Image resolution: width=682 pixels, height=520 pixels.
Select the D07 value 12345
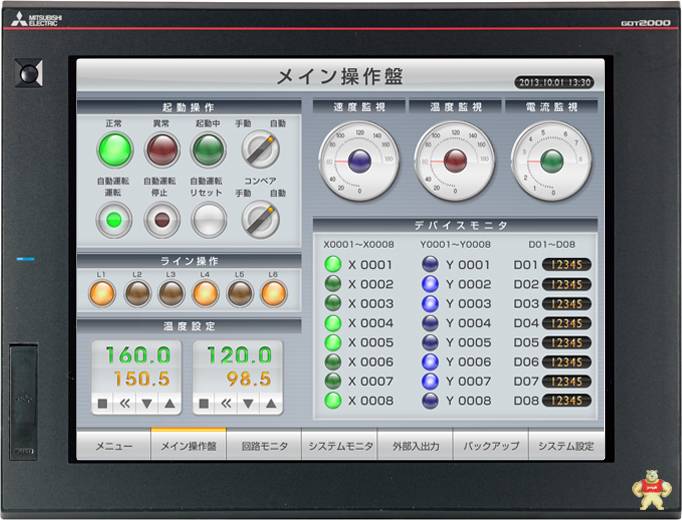[x=567, y=381]
